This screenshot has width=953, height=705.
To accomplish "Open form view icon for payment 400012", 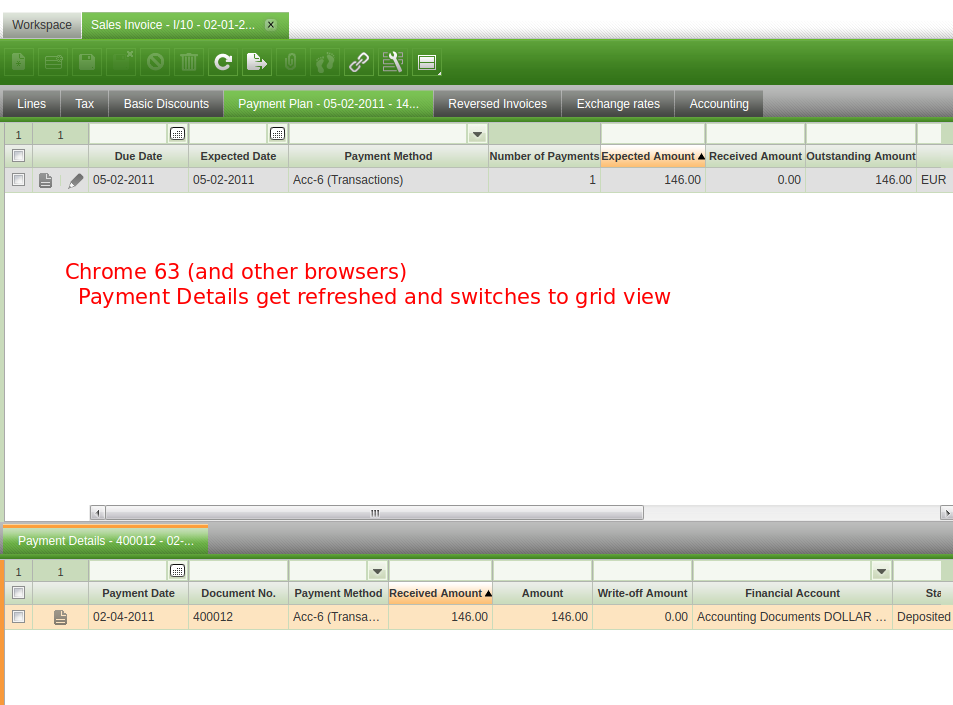I will click(x=60, y=618).
